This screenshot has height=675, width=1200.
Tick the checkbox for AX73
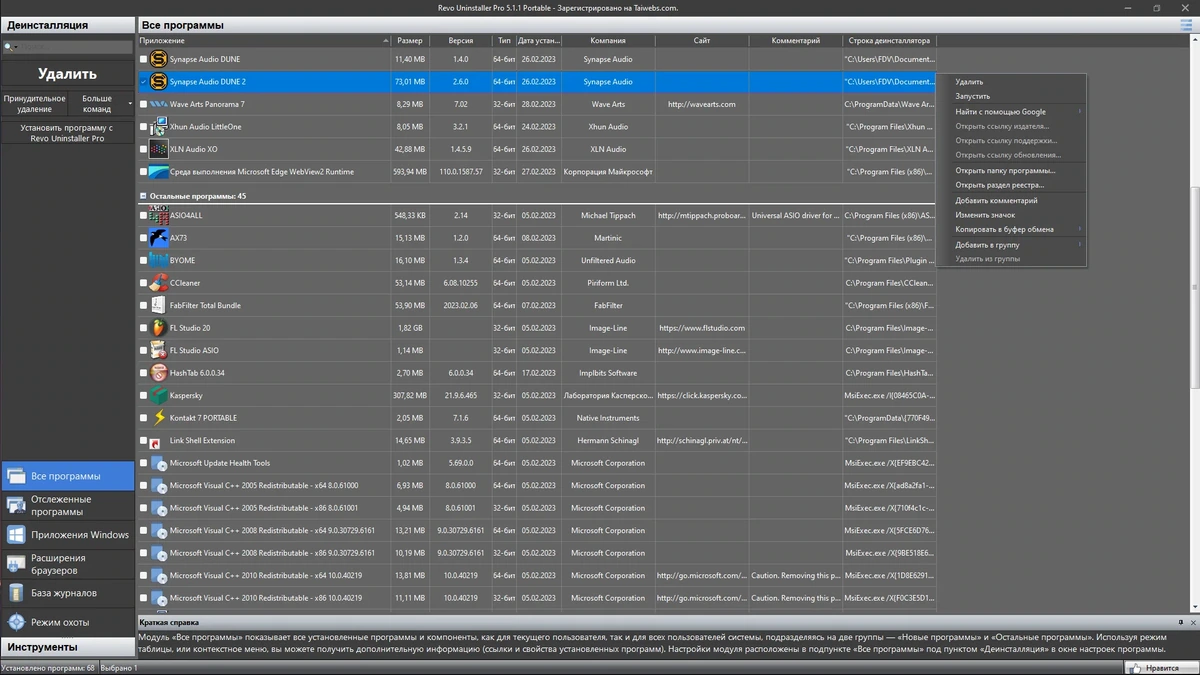[x=143, y=238]
